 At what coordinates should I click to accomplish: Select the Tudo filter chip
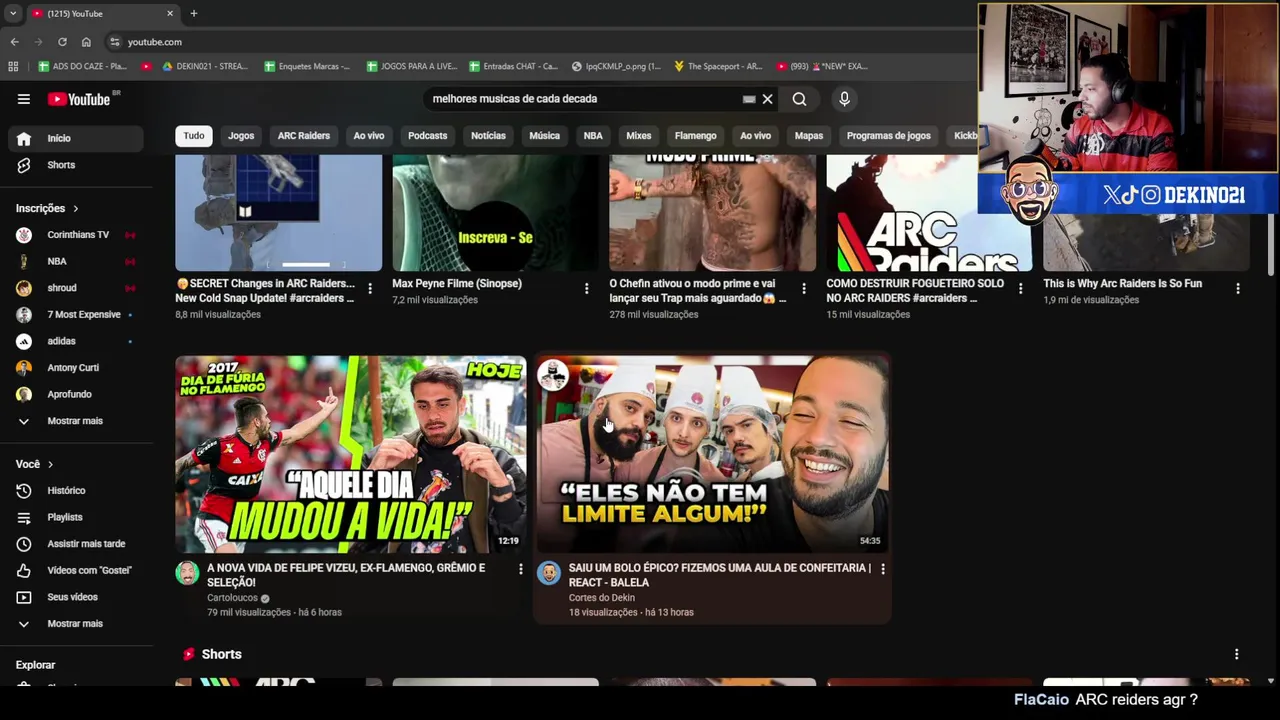[x=194, y=136]
